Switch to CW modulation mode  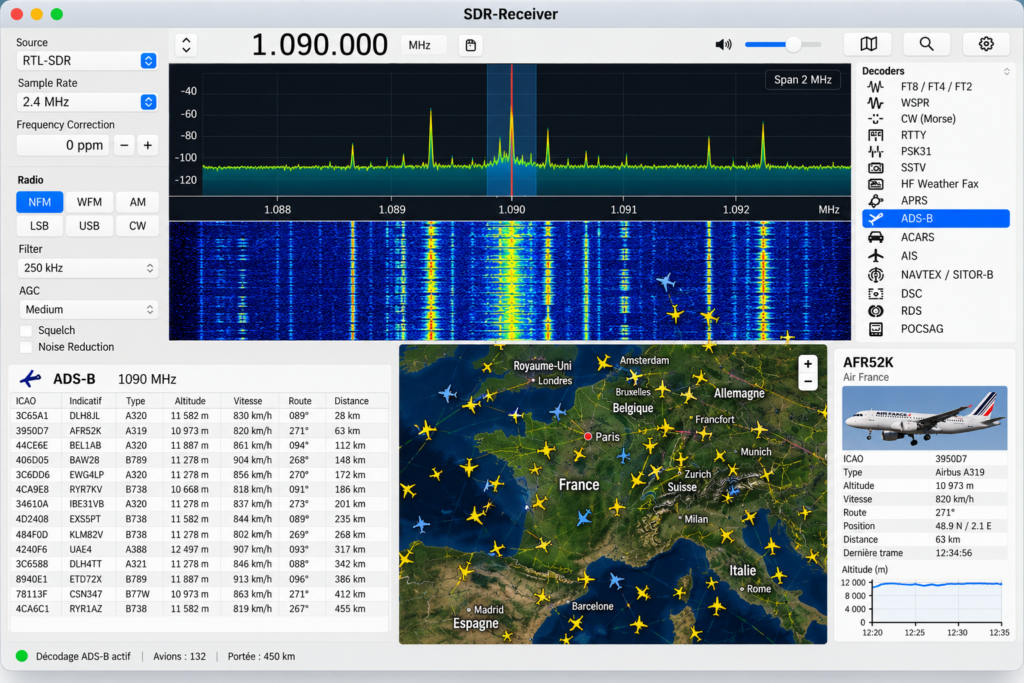point(137,226)
